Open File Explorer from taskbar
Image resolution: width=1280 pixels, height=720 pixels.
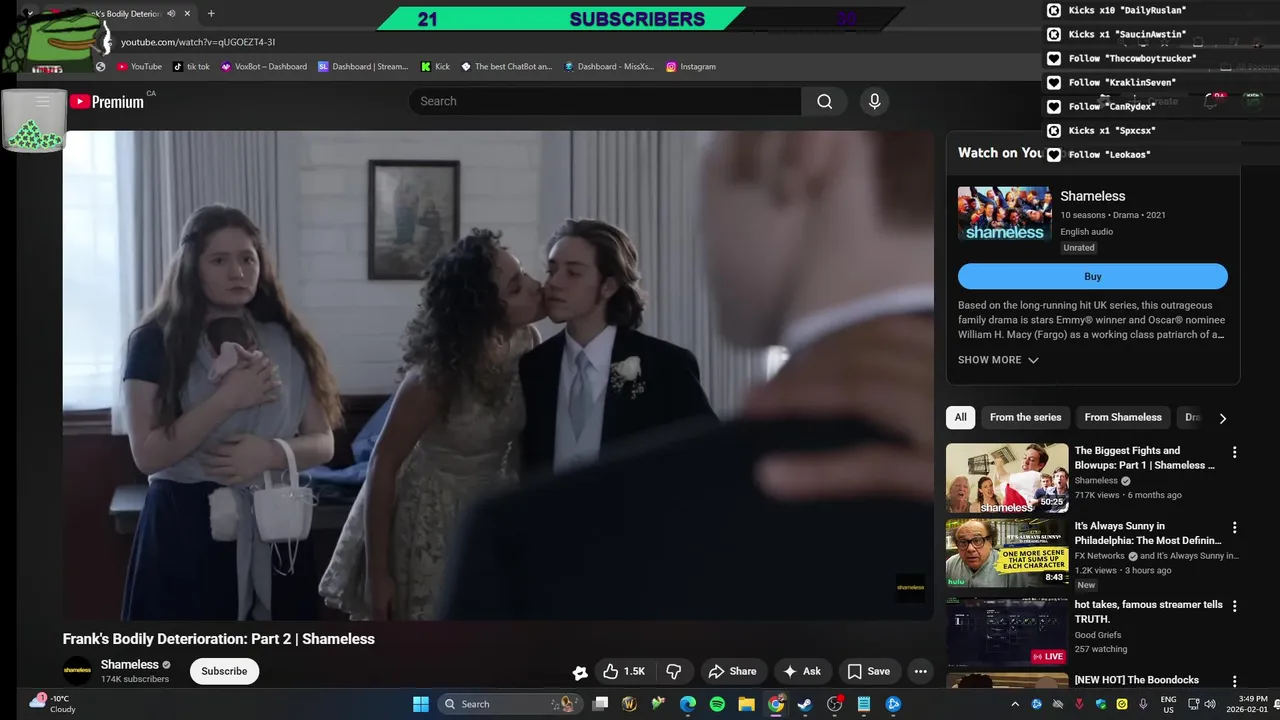click(746, 704)
